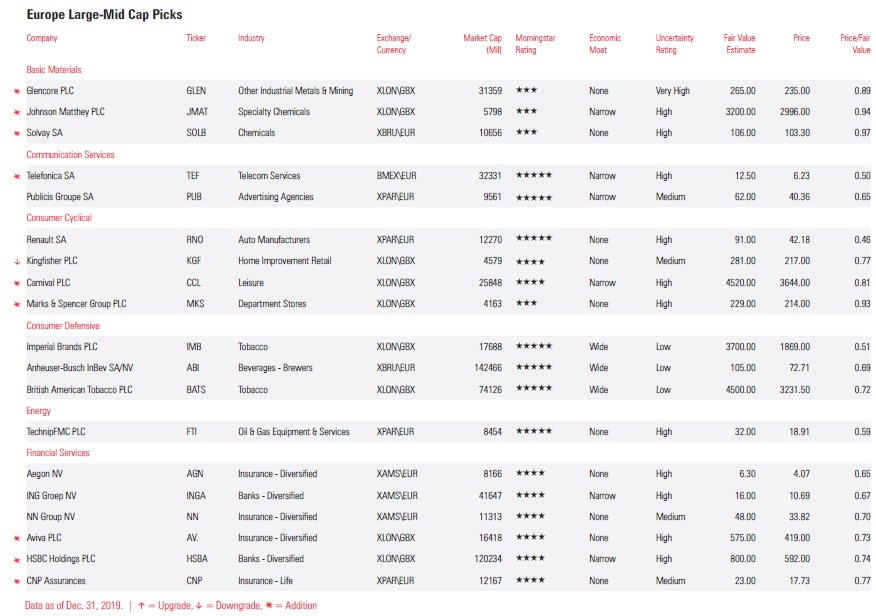876x616 pixels.
Task: Click the five-star rating for Renault SA
Action: point(534,240)
